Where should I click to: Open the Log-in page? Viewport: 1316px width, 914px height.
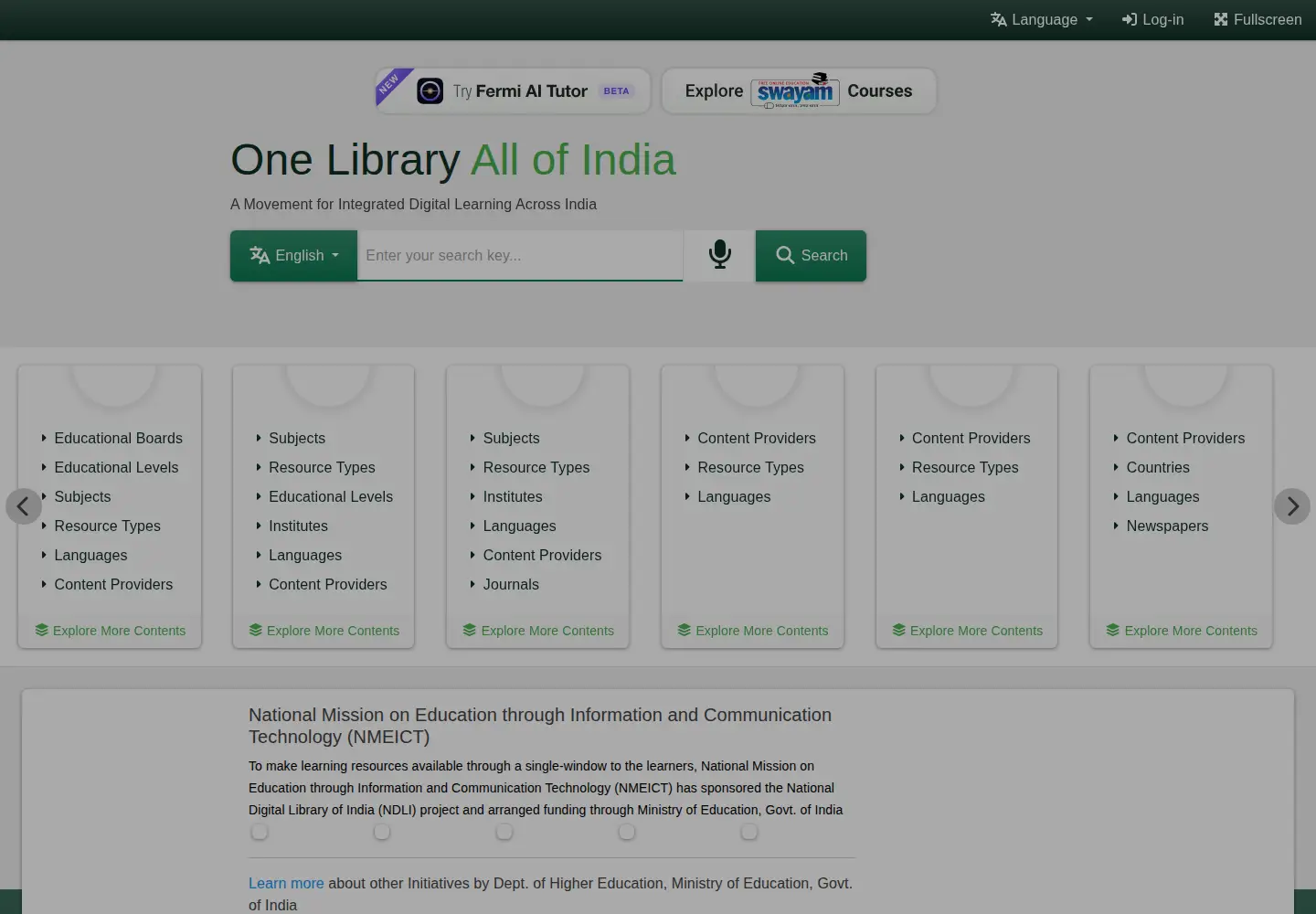coord(1152,19)
